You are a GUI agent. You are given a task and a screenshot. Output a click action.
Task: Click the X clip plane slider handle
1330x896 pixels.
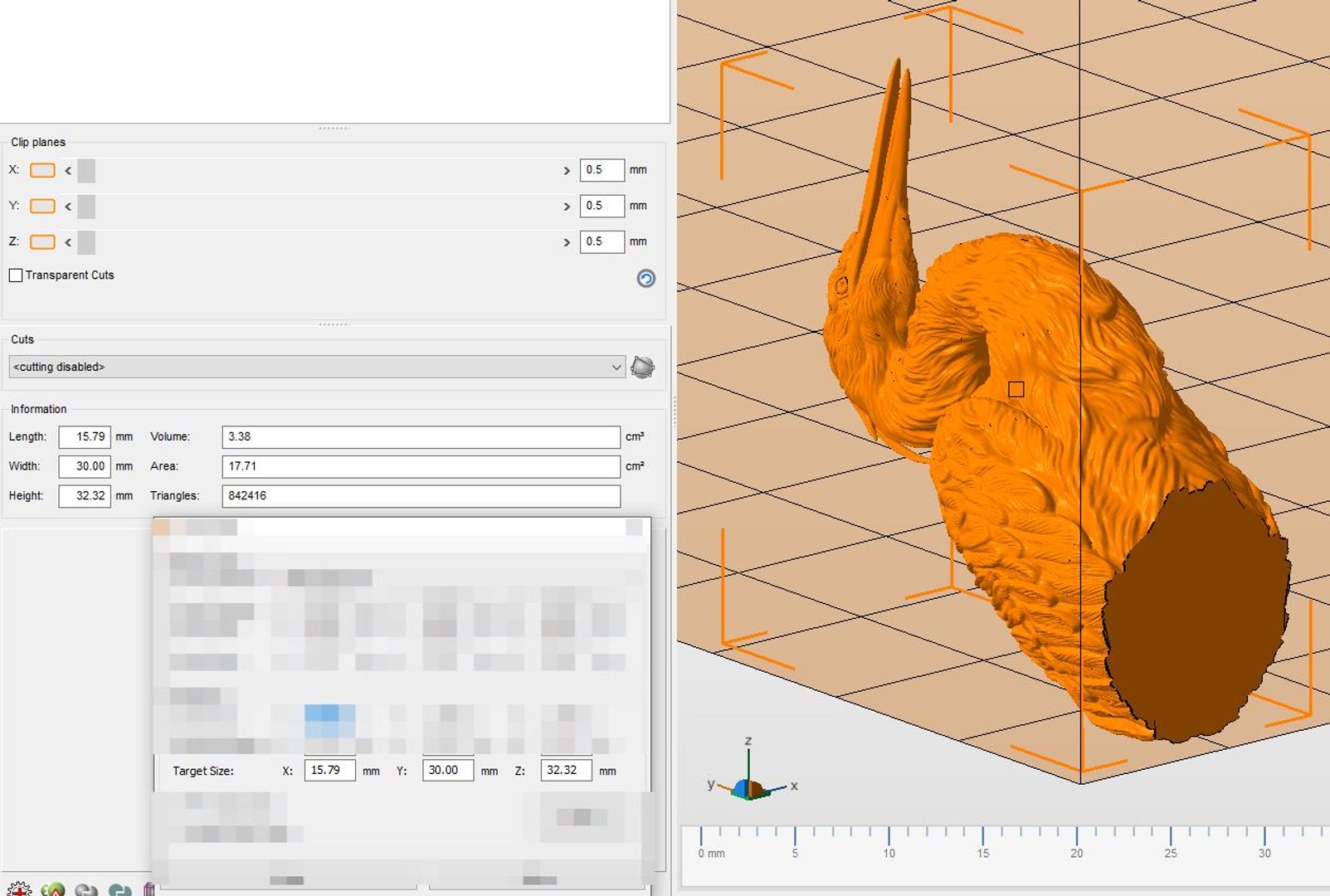pos(86,171)
